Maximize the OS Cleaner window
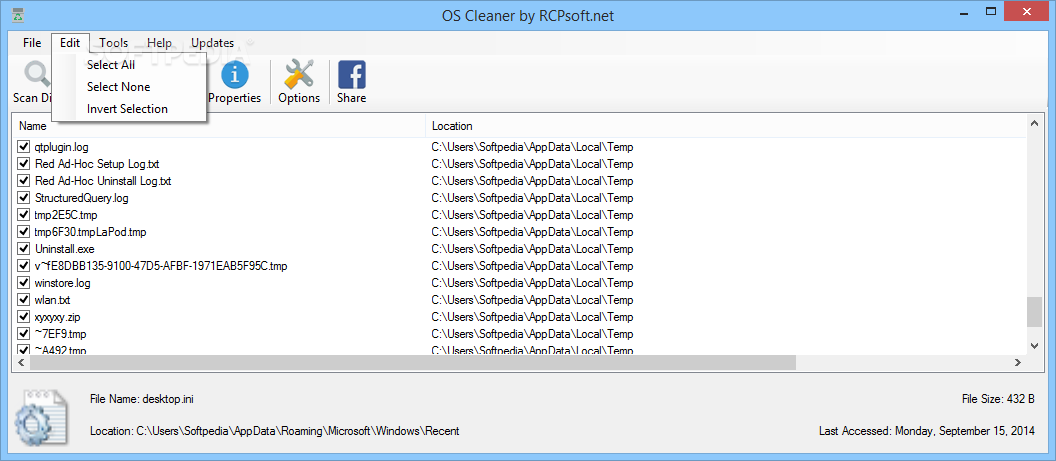This screenshot has height=461, width=1056. coord(991,11)
